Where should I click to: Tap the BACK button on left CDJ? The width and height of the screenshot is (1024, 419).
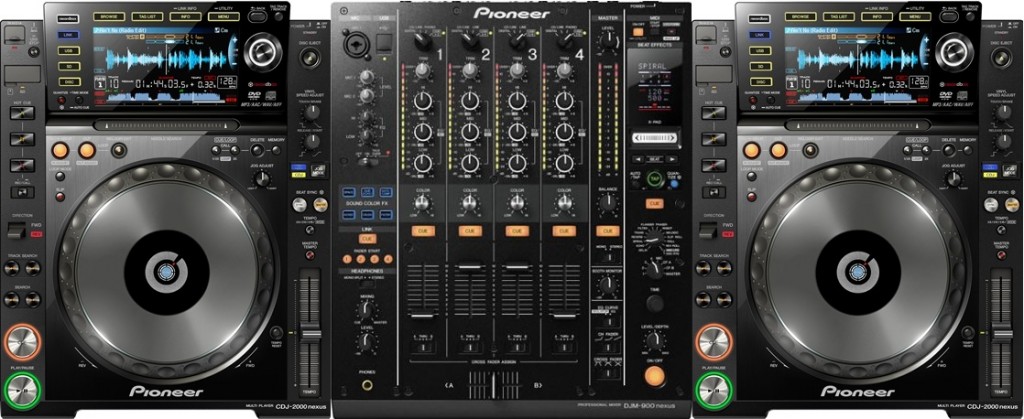[257, 16]
